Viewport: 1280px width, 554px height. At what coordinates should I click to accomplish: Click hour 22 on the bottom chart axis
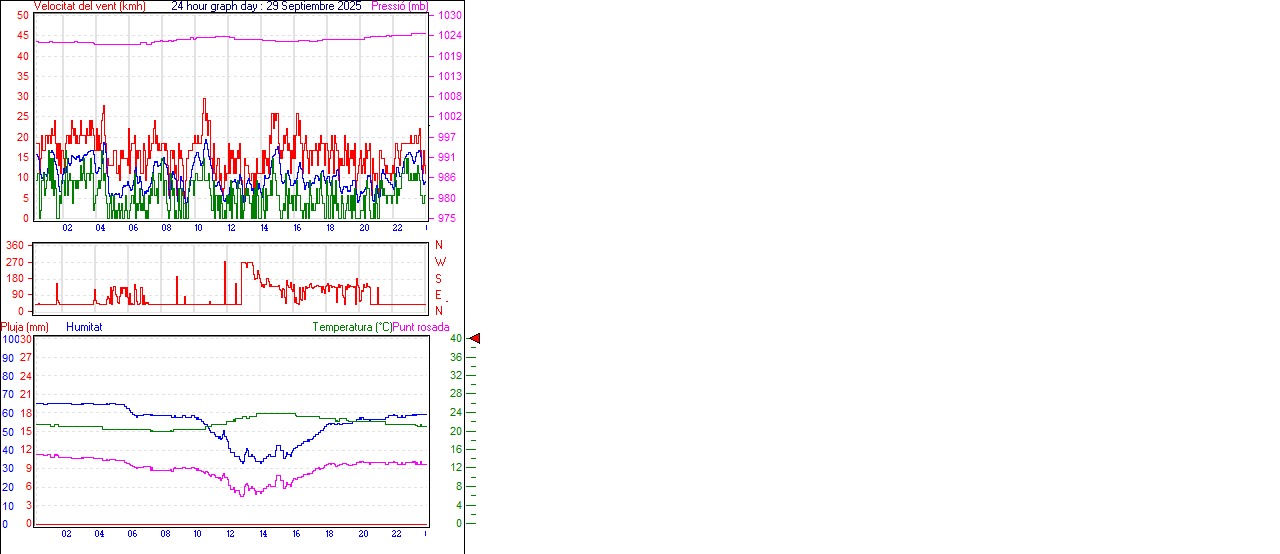(x=396, y=534)
